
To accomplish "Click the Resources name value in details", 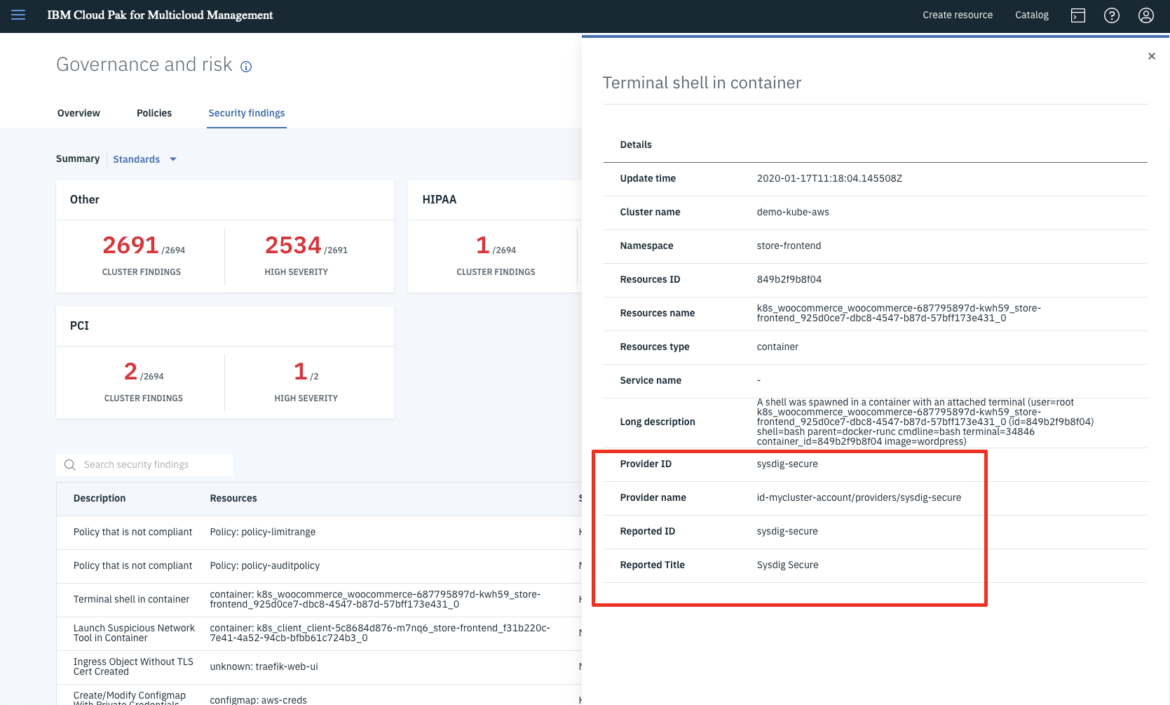I will [898, 313].
